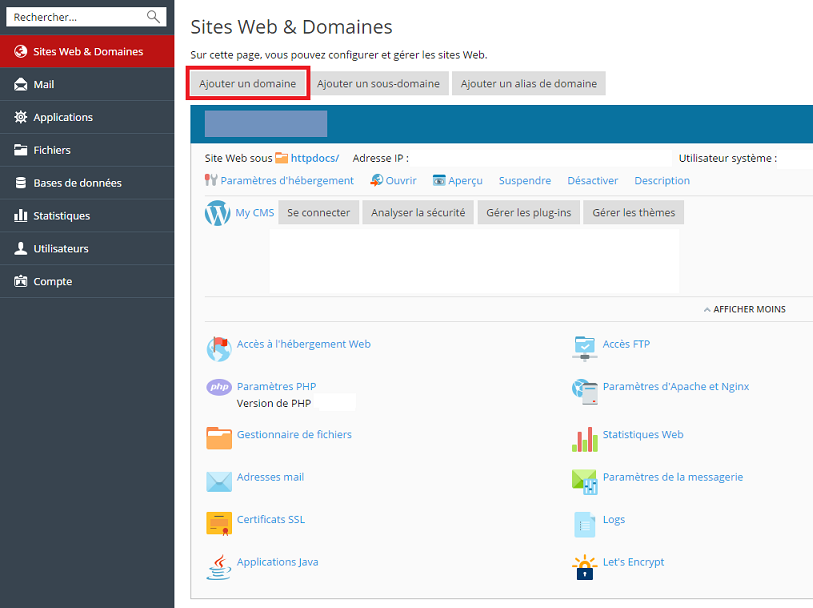Open the httpdocs/ link
This screenshot has height=608, width=813.
coord(315,158)
